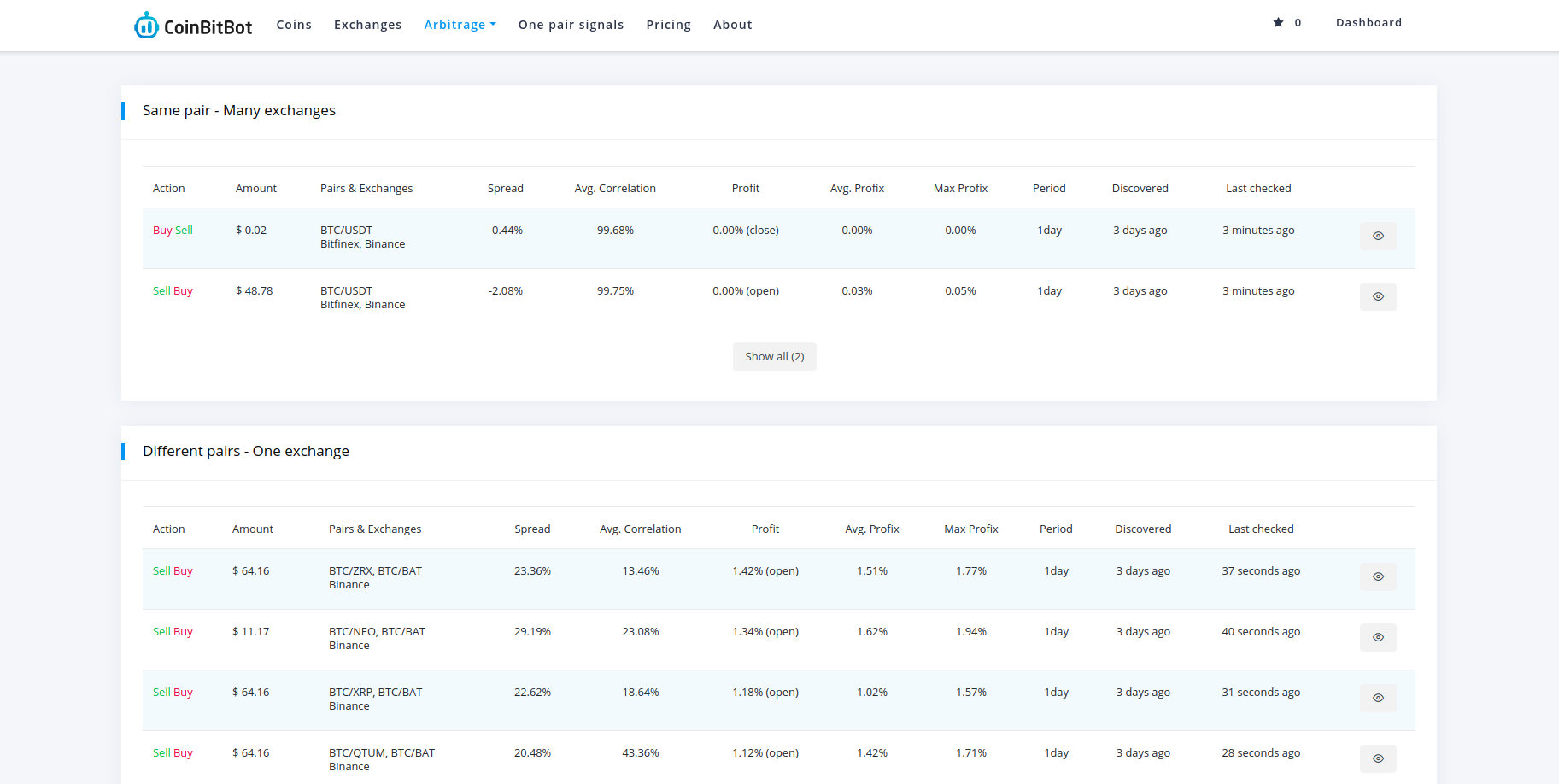Click 'Same pair - Many exchanges' heading
Screen dimensions: 1559x784
pyautogui.click(x=239, y=111)
